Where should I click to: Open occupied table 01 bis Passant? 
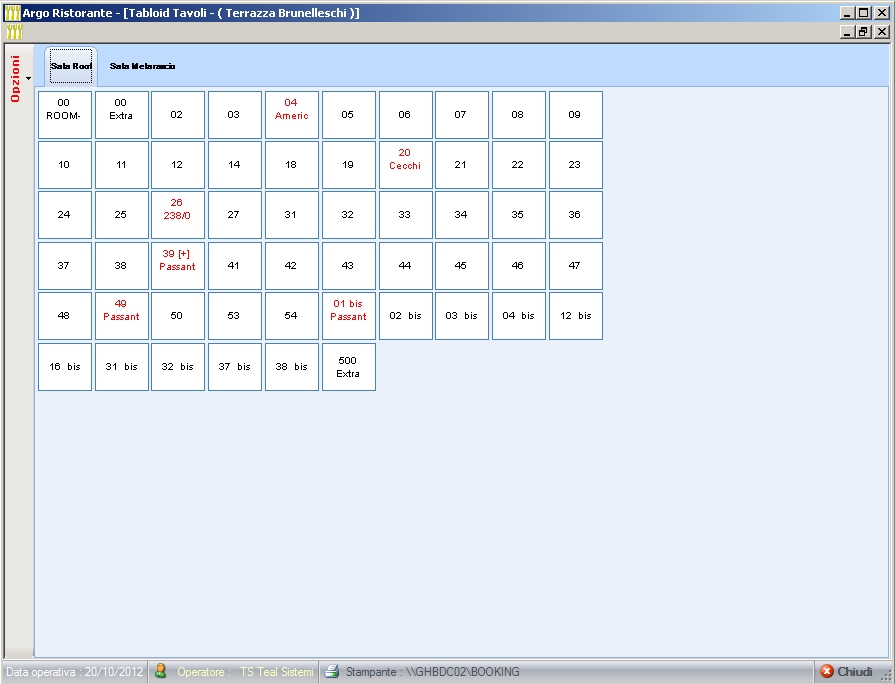[x=349, y=316]
